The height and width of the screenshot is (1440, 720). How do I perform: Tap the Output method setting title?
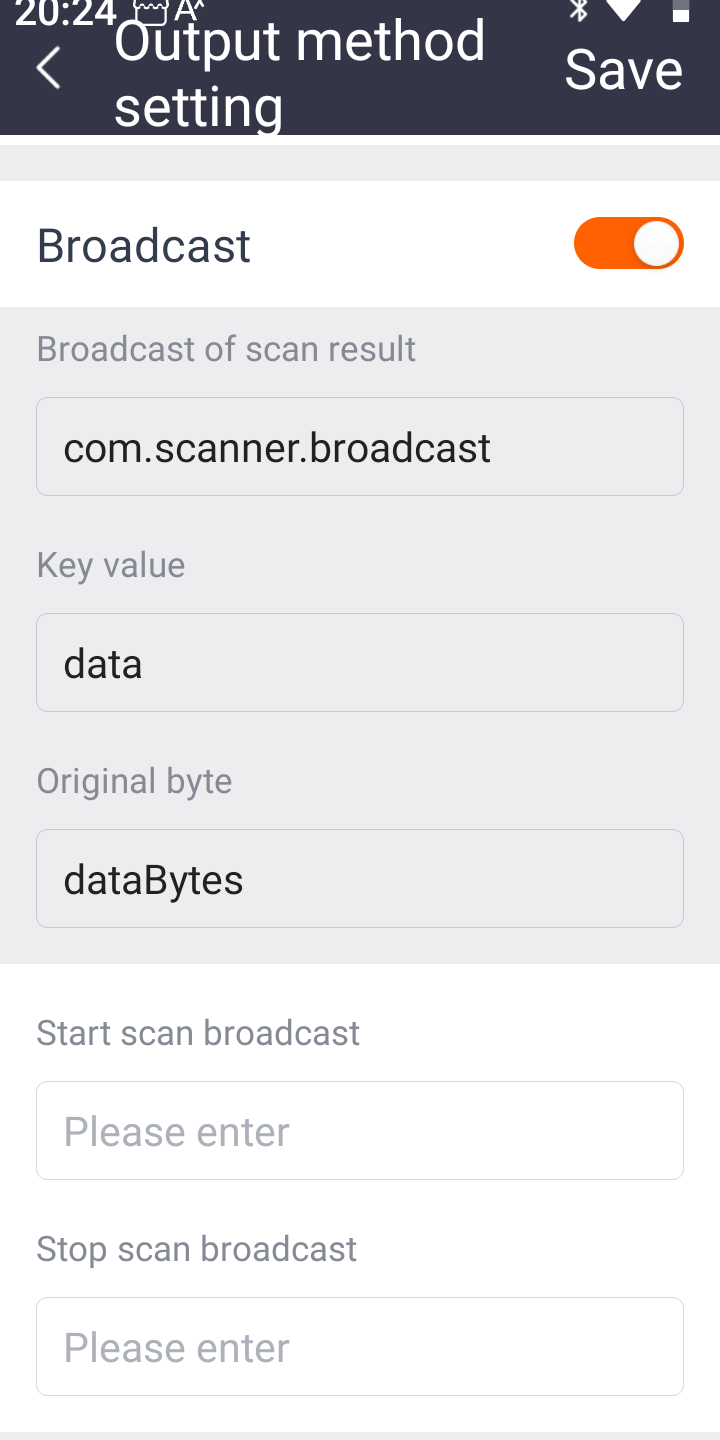(x=298, y=73)
